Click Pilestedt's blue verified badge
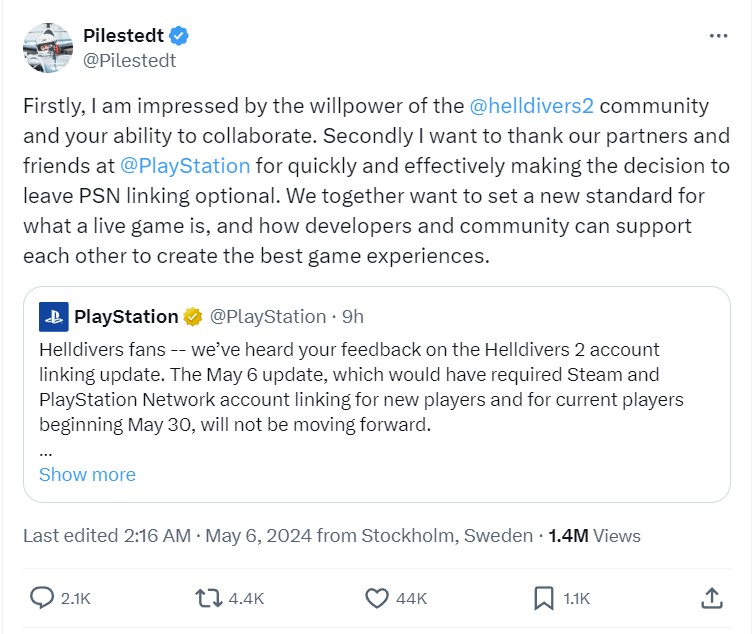Viewport: 753px width, 634px height. 179,36
